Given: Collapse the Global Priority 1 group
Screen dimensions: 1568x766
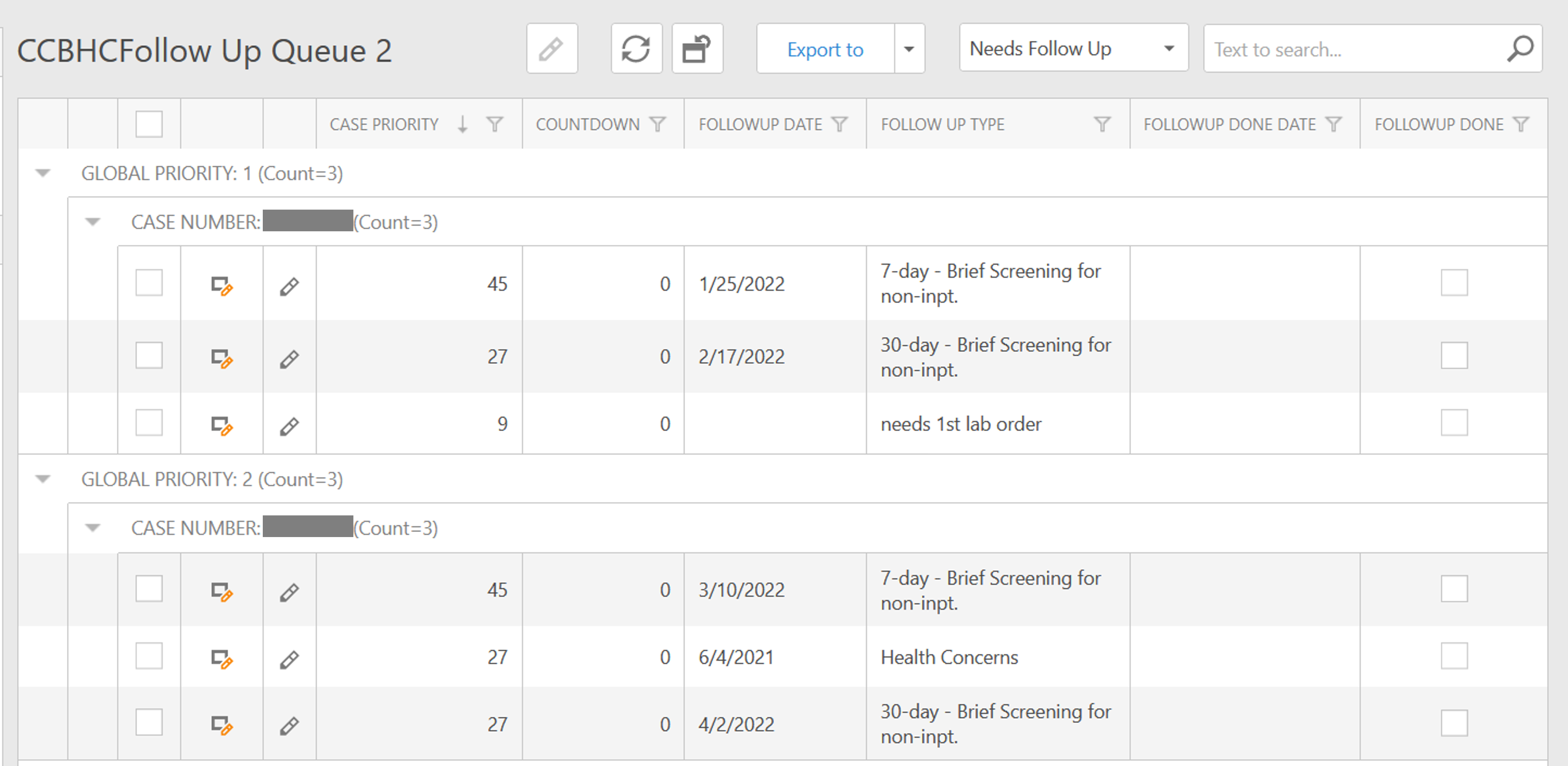Looking at the screenshot, I should (x=43, y=173).
